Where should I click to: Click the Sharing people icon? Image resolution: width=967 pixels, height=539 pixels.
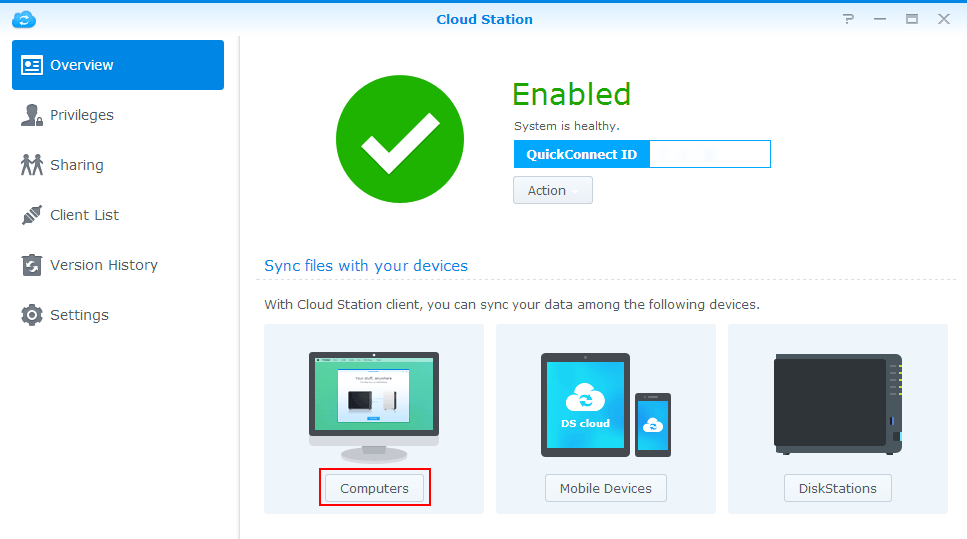pyautogui.click(x=31, y=165)
